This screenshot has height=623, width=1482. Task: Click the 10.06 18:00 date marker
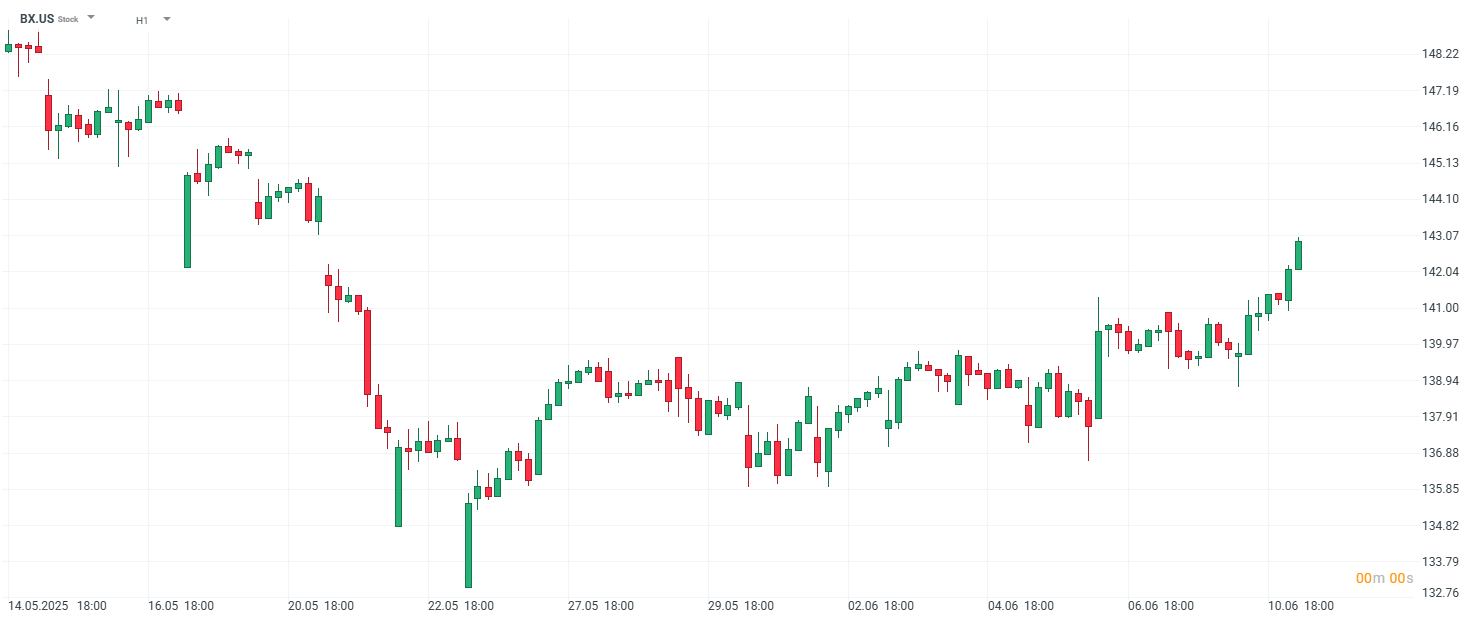1301,606
